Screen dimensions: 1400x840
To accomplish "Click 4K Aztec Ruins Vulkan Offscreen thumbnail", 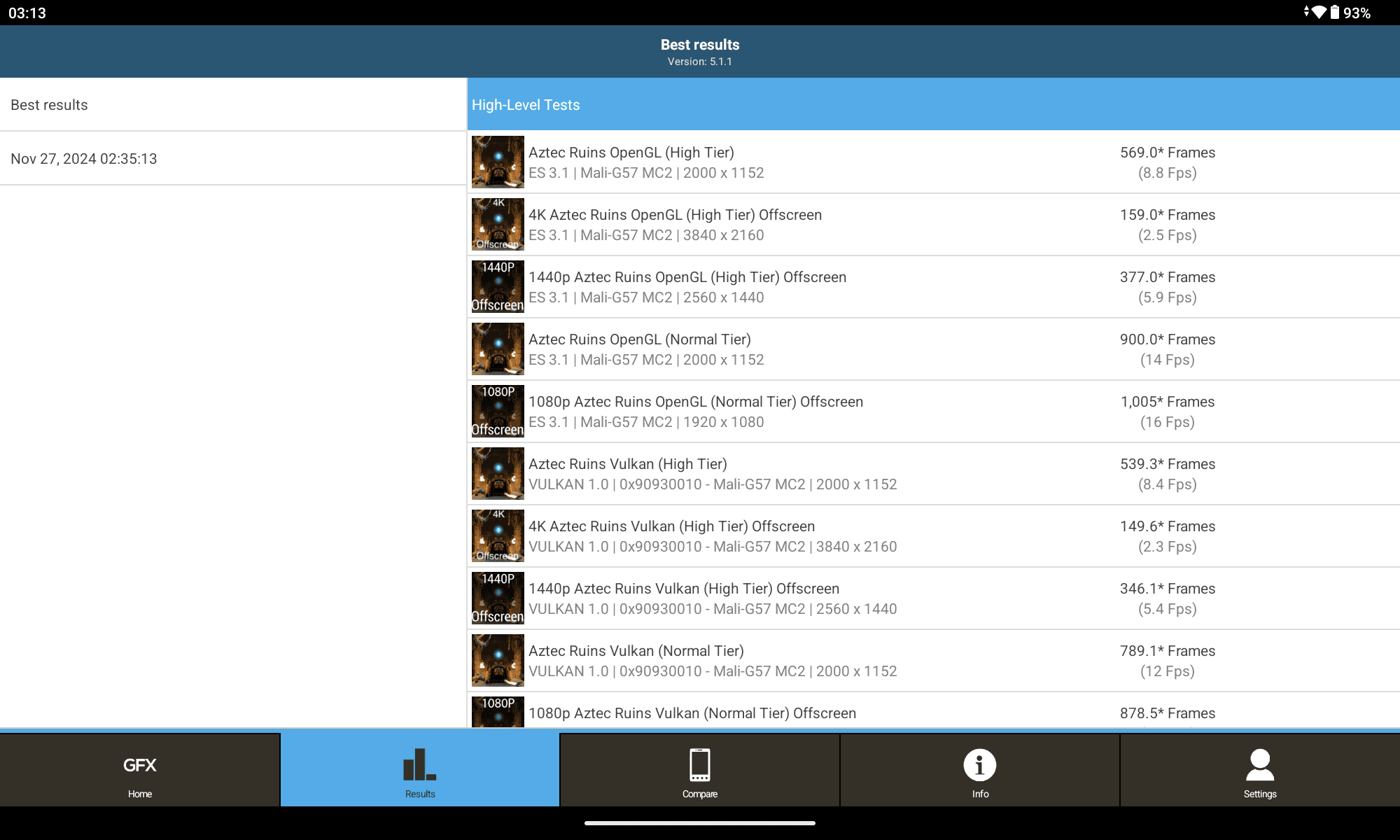I will [x=497, y=535].
